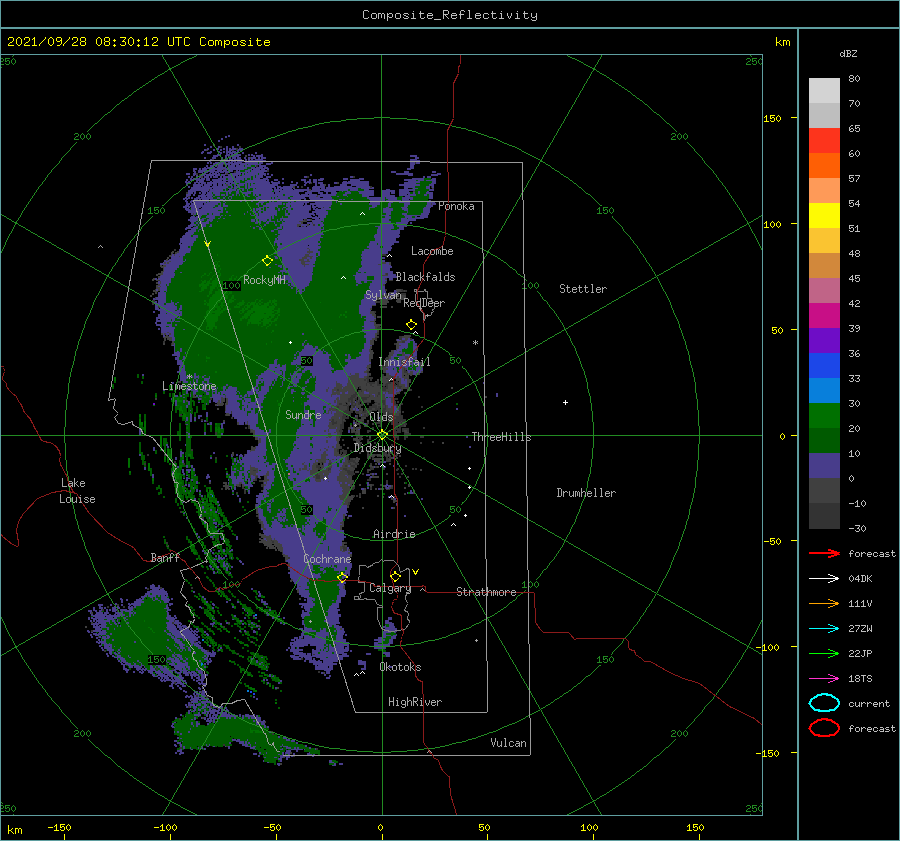Click the Okotoks label
The image size is (900, 841).
tap(400, 667)
